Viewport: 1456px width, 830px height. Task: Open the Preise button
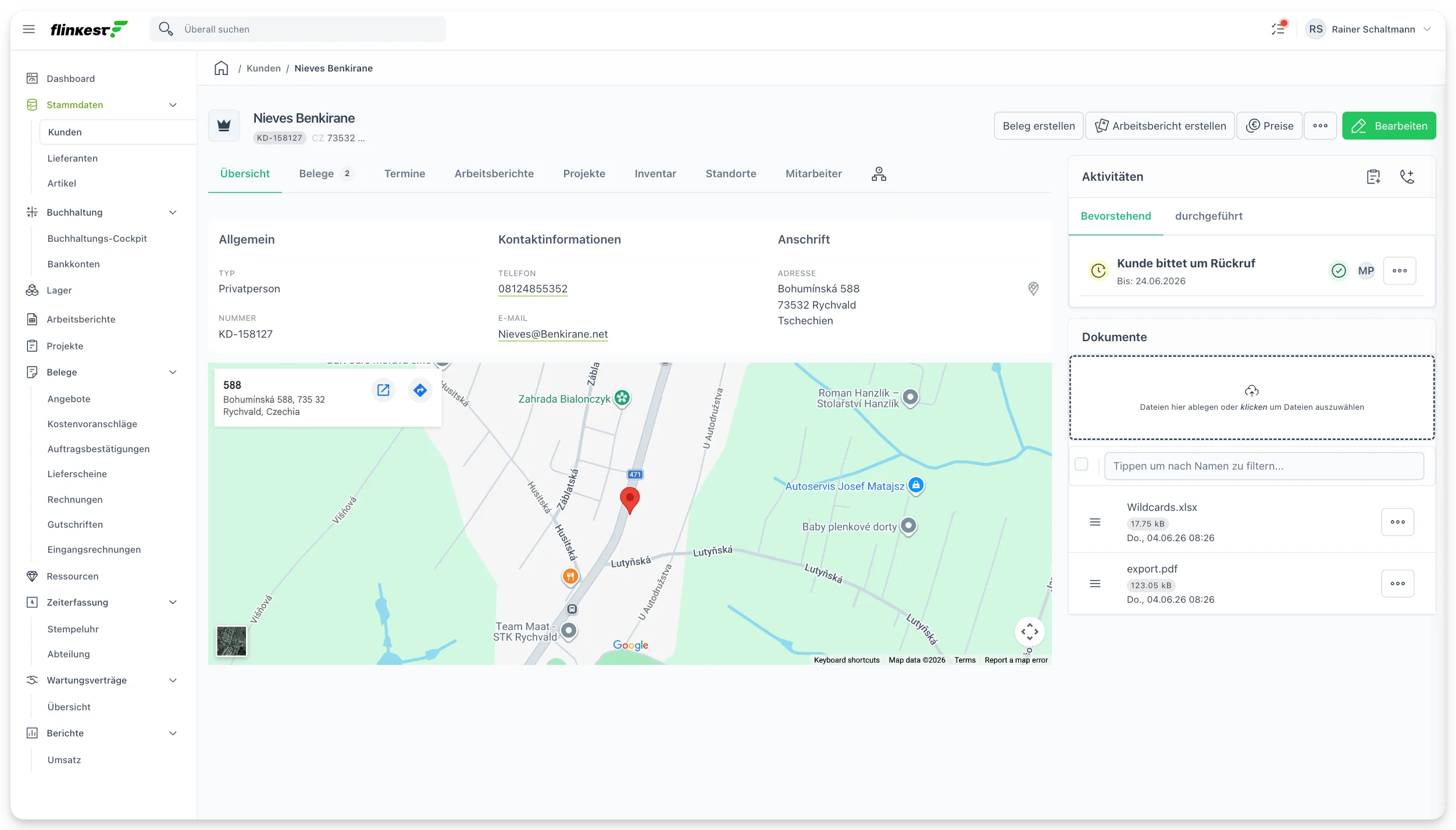click(1269, 126)
